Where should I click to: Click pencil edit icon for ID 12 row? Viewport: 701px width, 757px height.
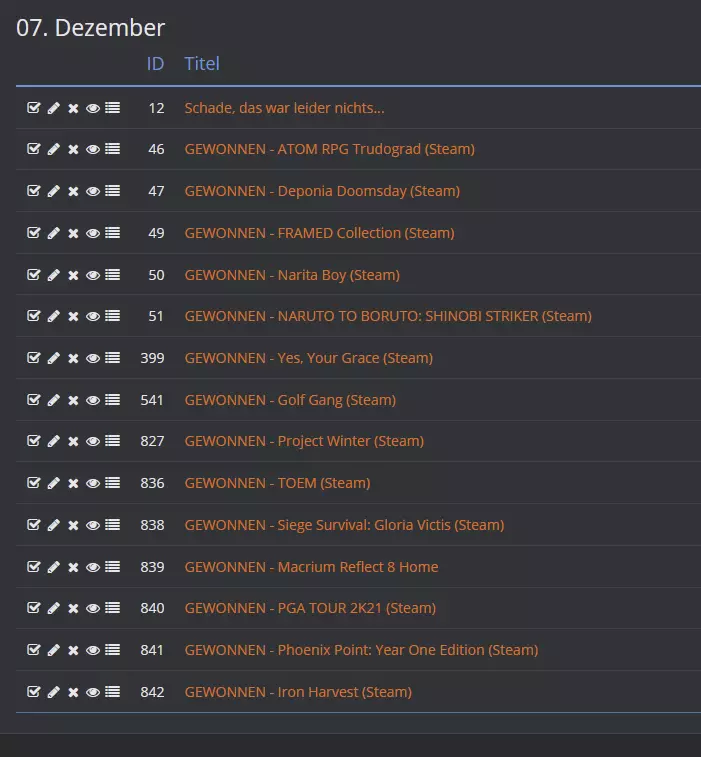53,108
